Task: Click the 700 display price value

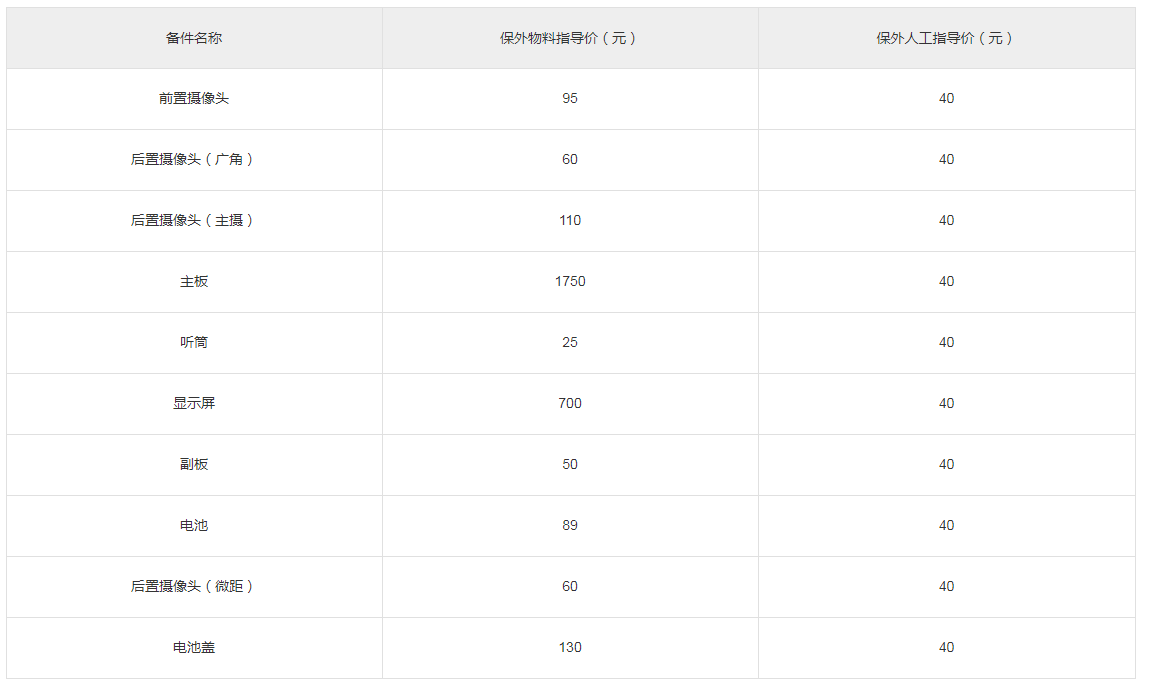Action: point(570,404)
